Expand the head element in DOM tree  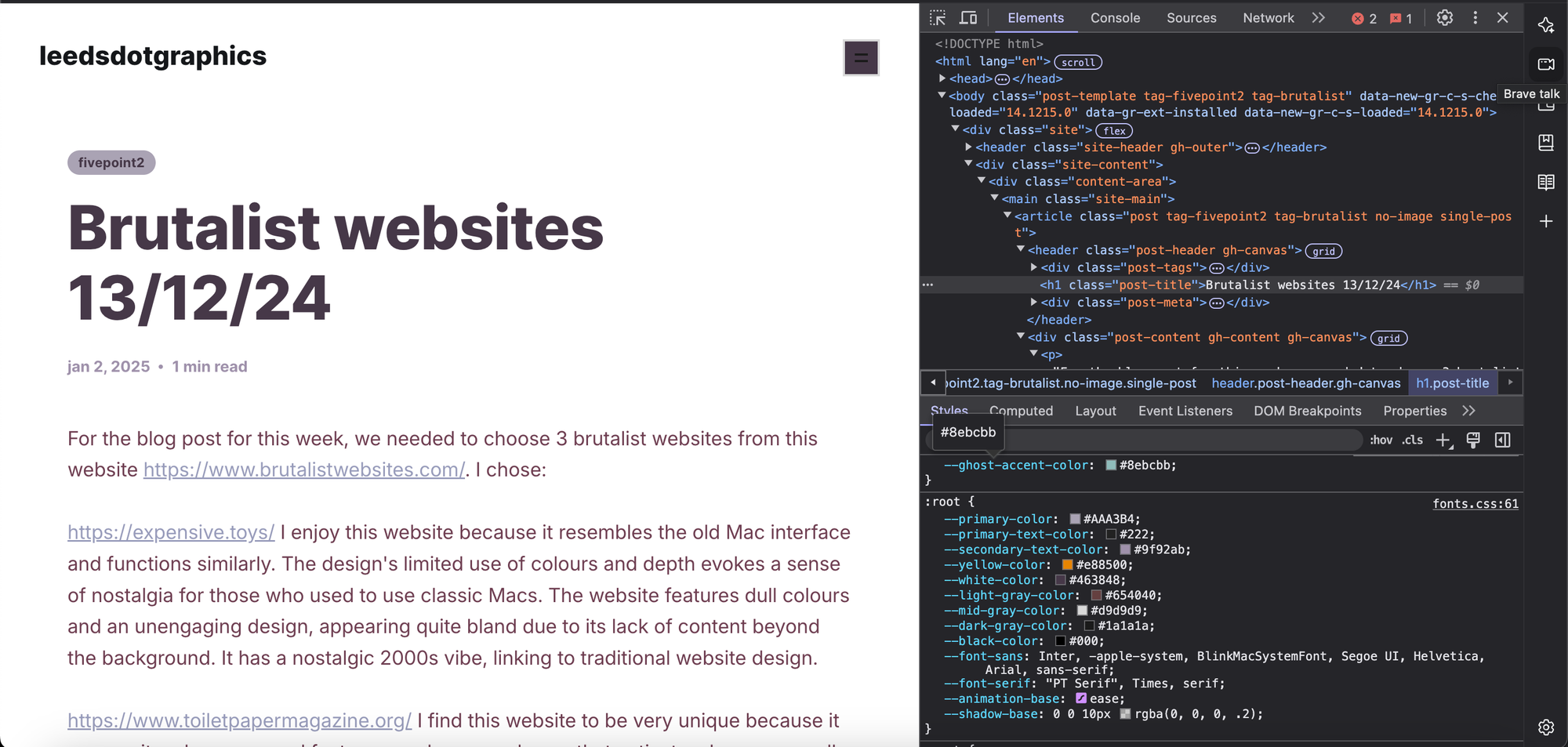click(x=942, y=78)
